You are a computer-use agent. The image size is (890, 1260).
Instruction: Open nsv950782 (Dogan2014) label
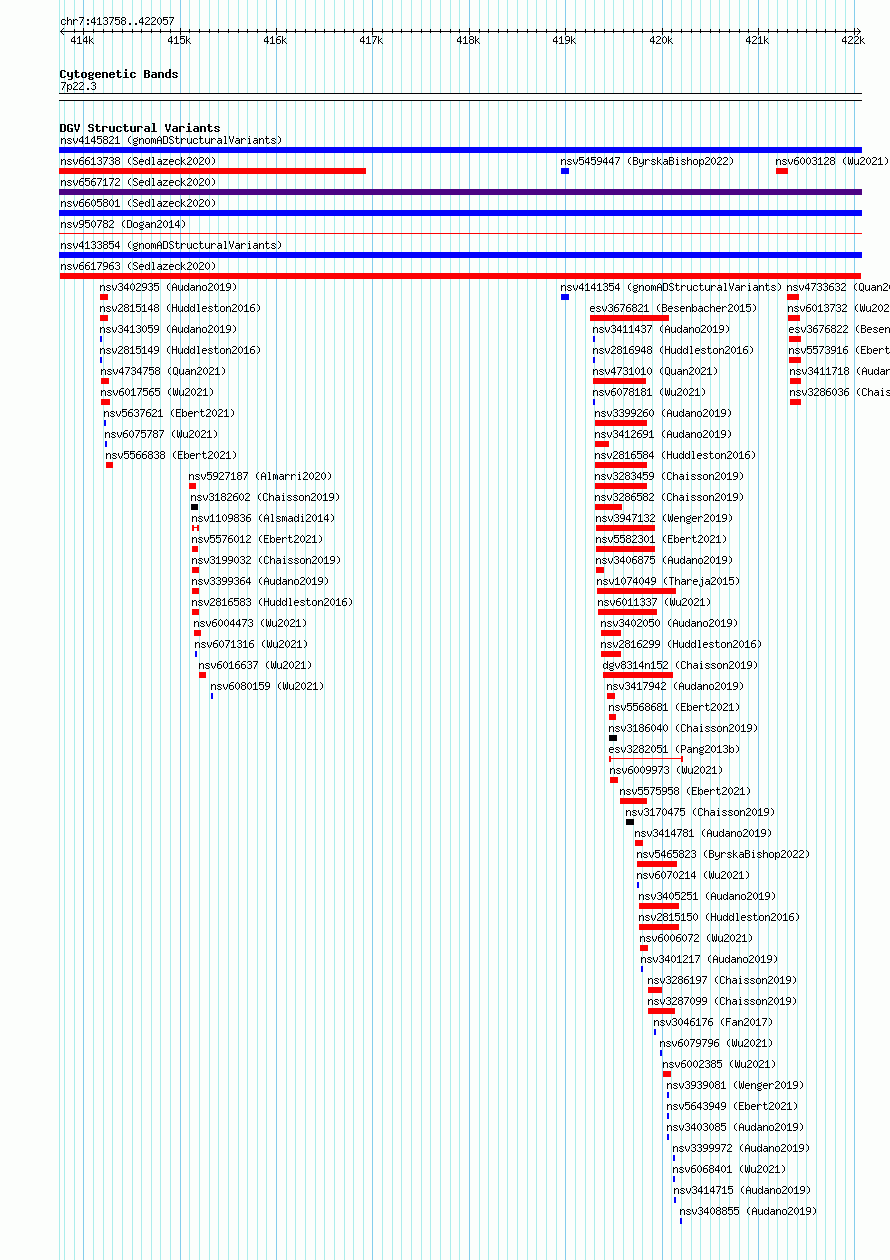(x=123, y=224)
